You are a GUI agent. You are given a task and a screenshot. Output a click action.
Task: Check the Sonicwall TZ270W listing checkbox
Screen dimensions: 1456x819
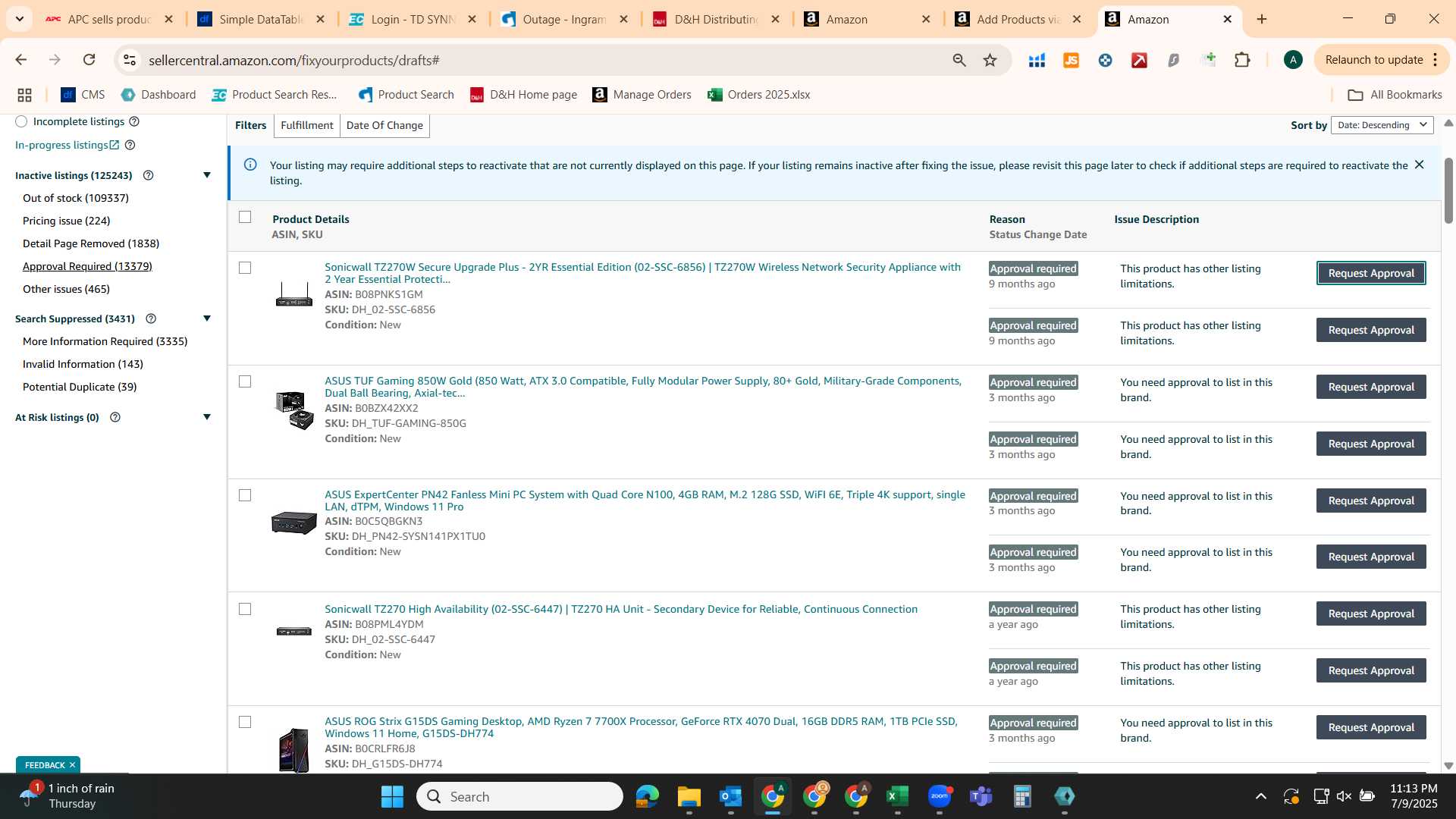(245, 268)
